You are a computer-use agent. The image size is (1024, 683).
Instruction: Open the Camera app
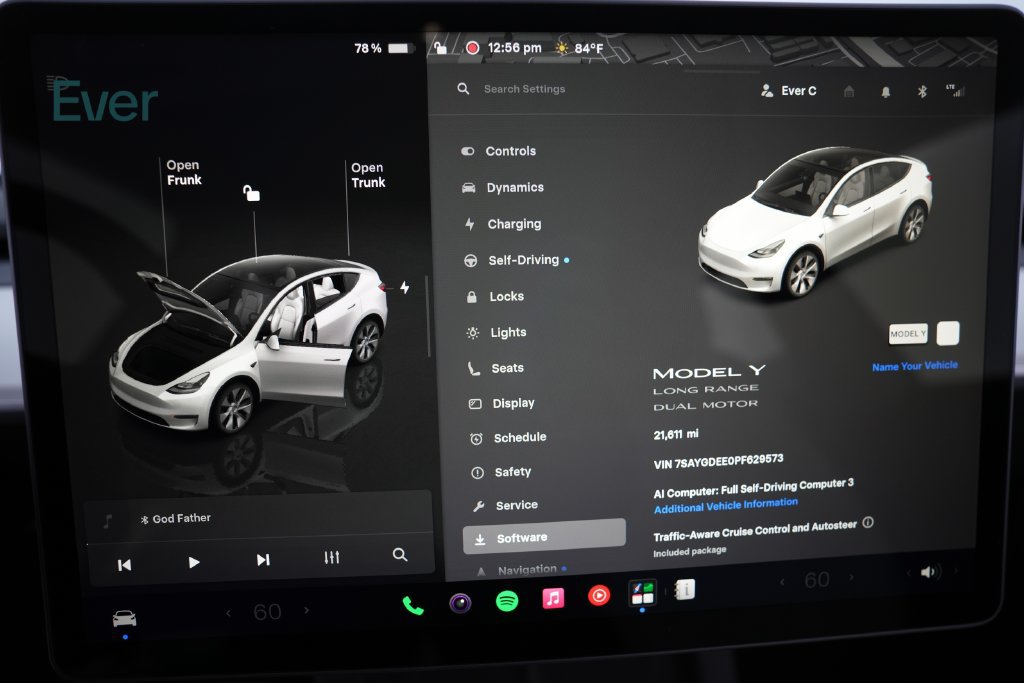(x=460, y=602)
